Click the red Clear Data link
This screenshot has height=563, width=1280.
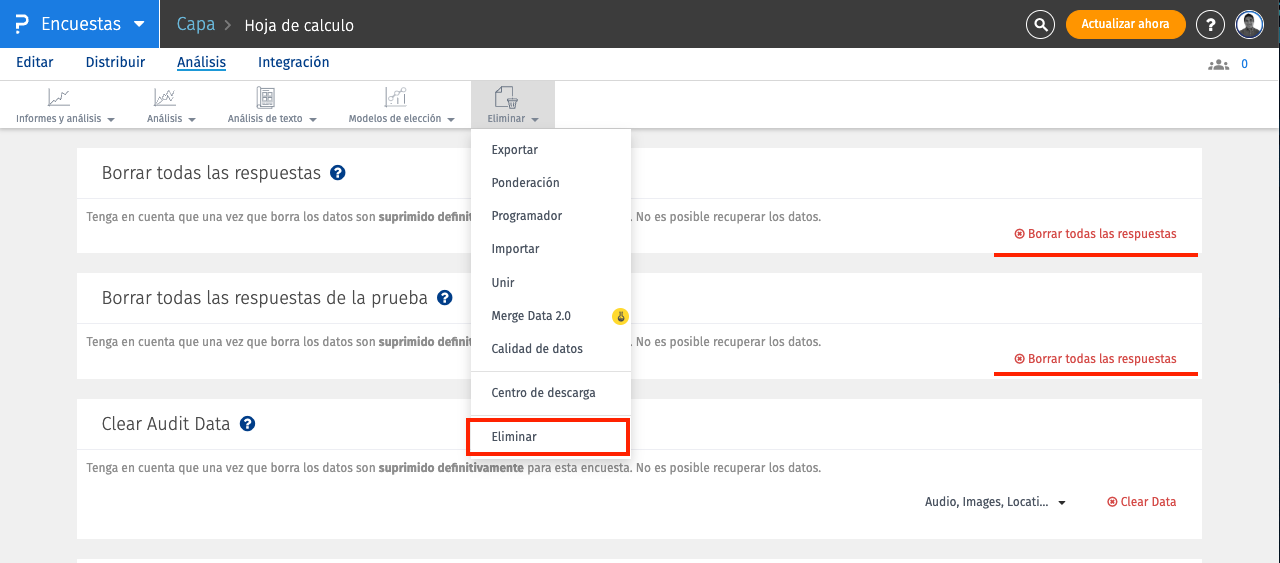pos(1141,502)
